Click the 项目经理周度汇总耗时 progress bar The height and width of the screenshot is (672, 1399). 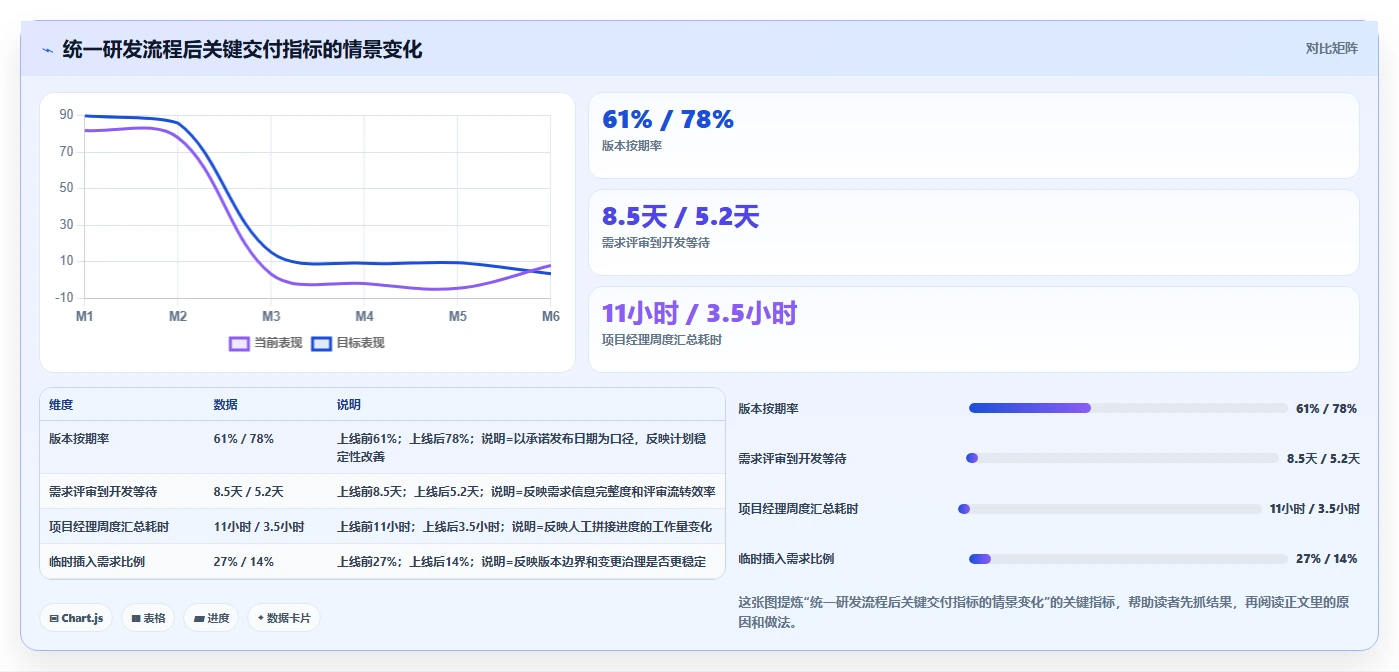[x=1110, y=509]
